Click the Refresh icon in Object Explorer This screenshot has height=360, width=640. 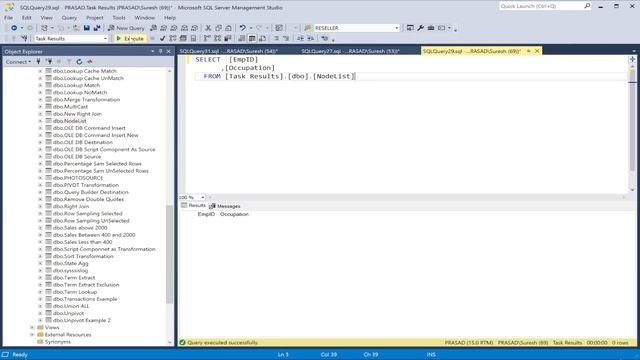[79, 62]
